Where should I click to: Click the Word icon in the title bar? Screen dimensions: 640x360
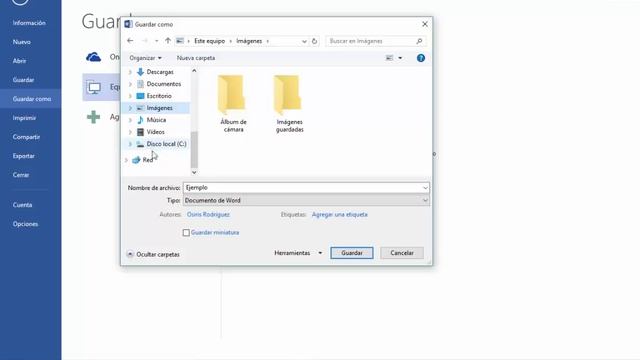(128, 24)
